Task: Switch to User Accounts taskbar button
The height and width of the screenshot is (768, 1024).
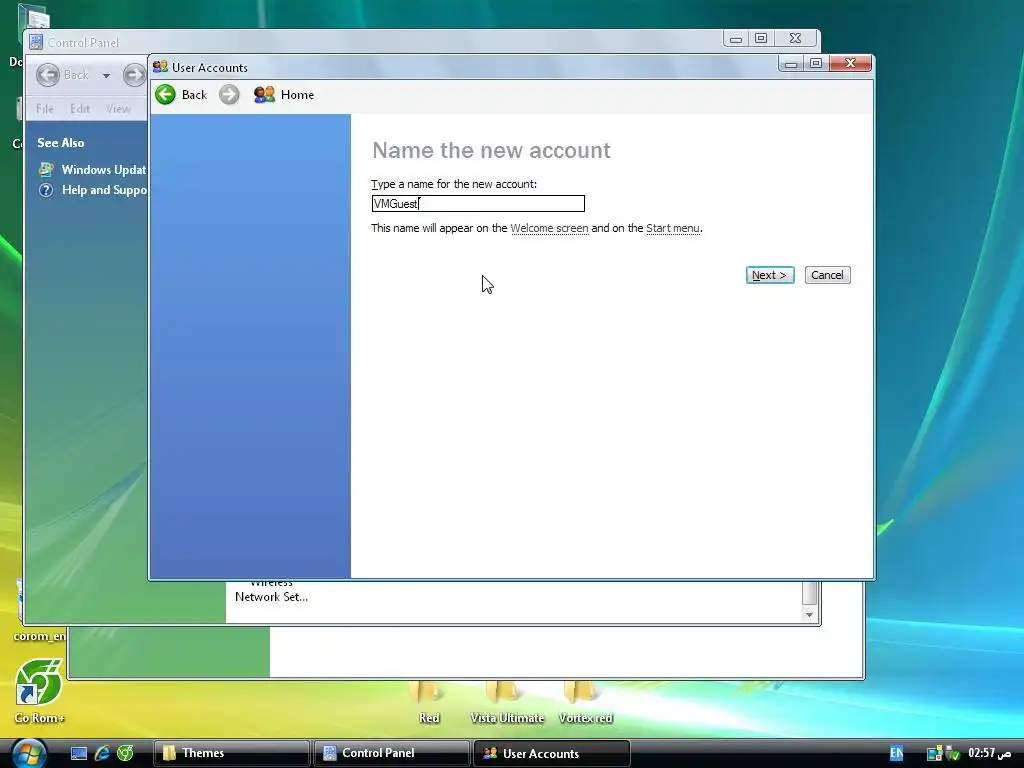Action: [551, 754]
